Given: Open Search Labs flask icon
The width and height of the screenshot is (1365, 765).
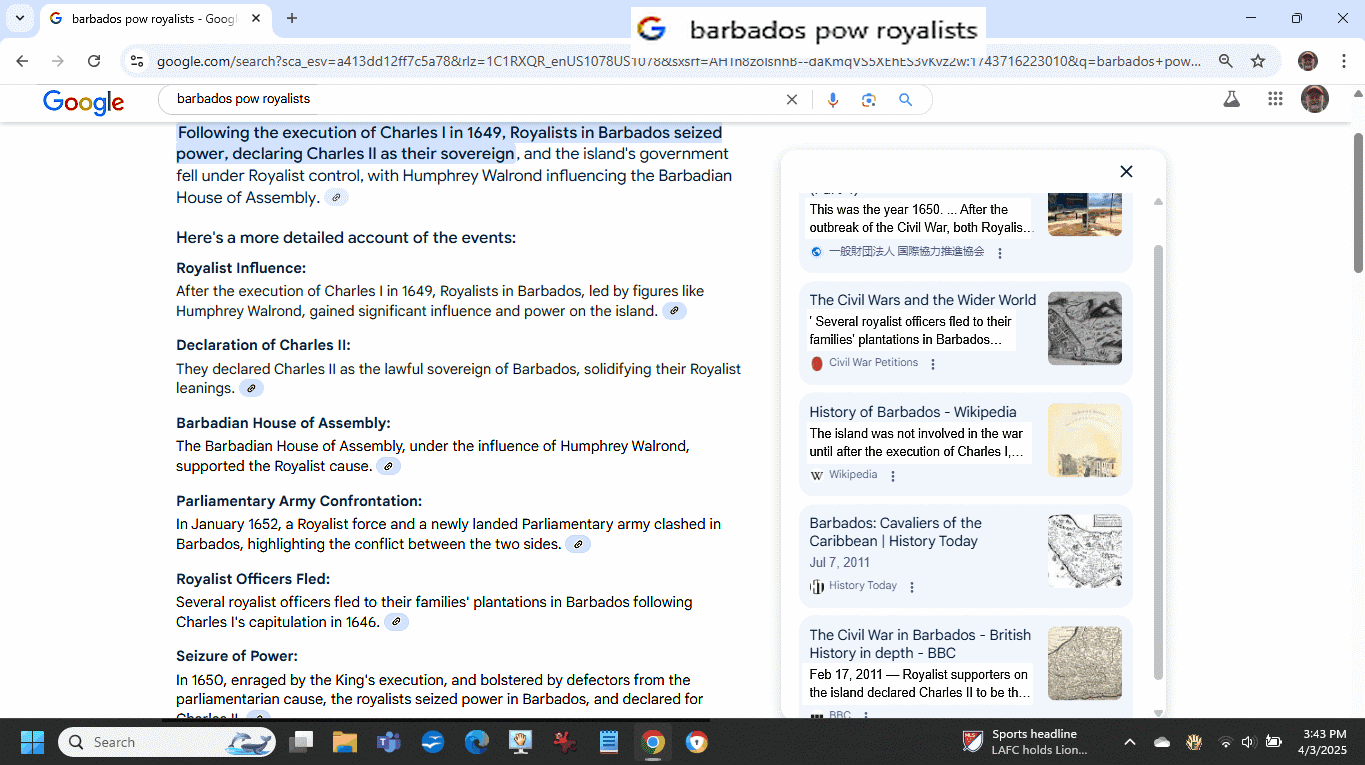Looking at the screenshot, I should click(x=1231, y=99).
